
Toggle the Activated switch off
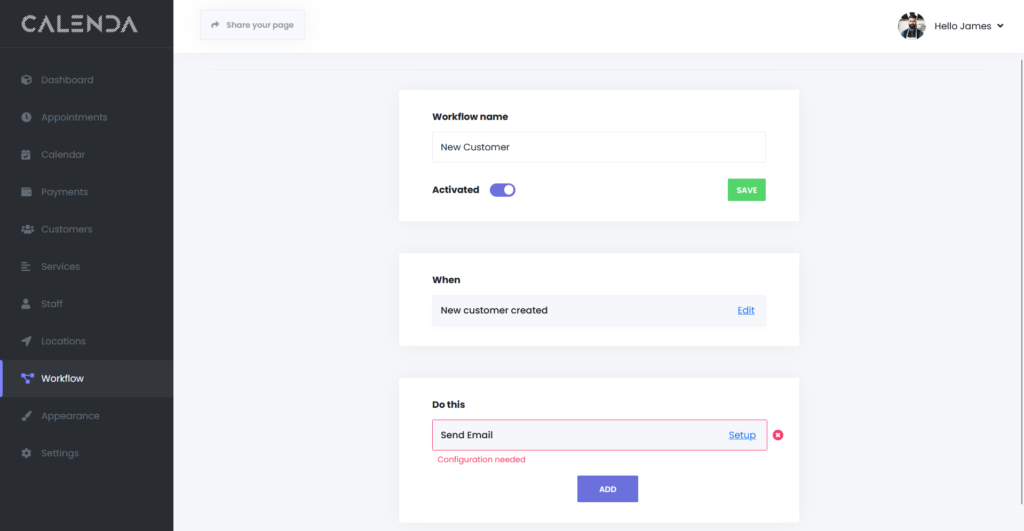tap(502, 190)
